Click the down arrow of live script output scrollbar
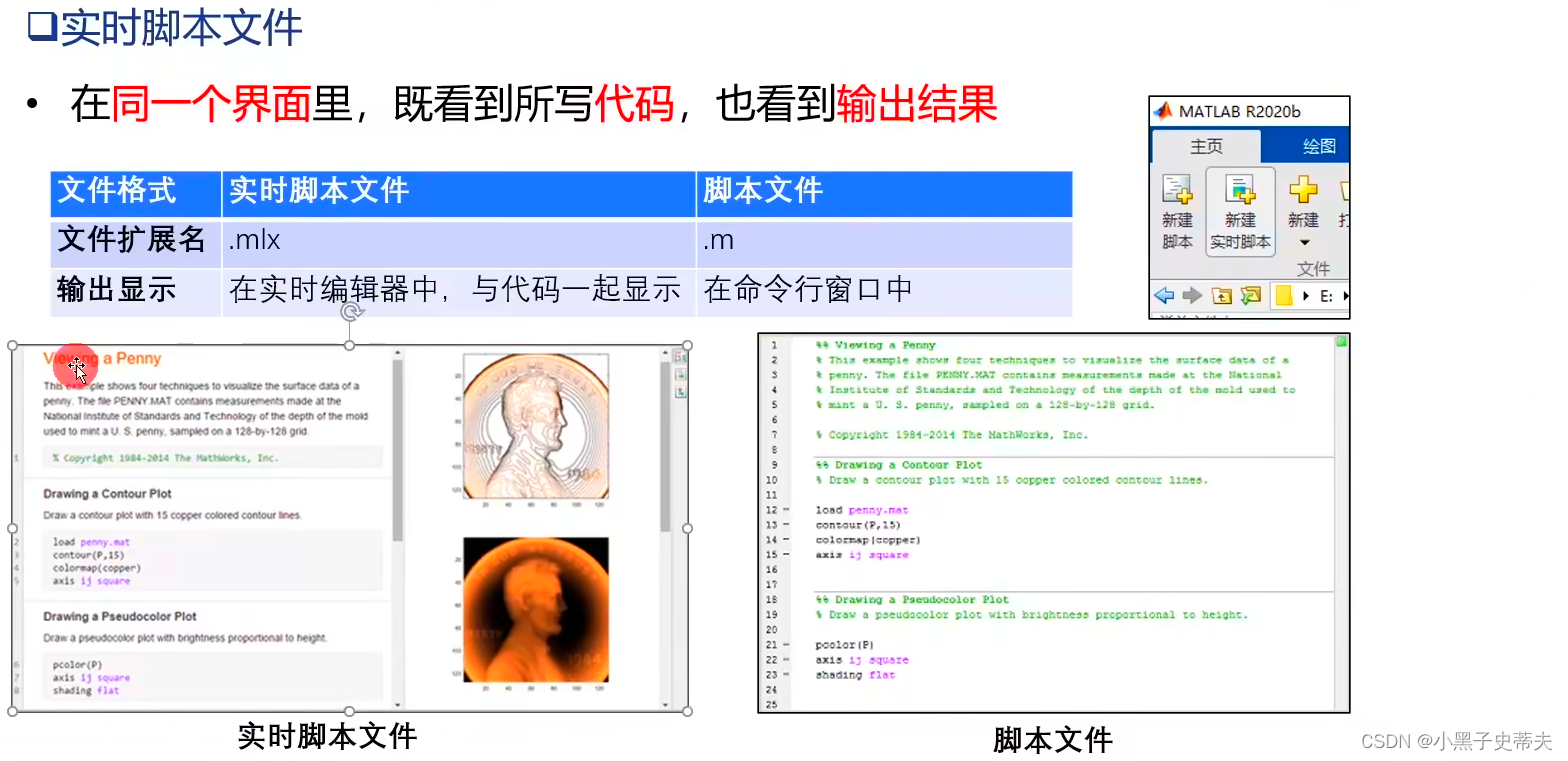 (x=665, y=704)
